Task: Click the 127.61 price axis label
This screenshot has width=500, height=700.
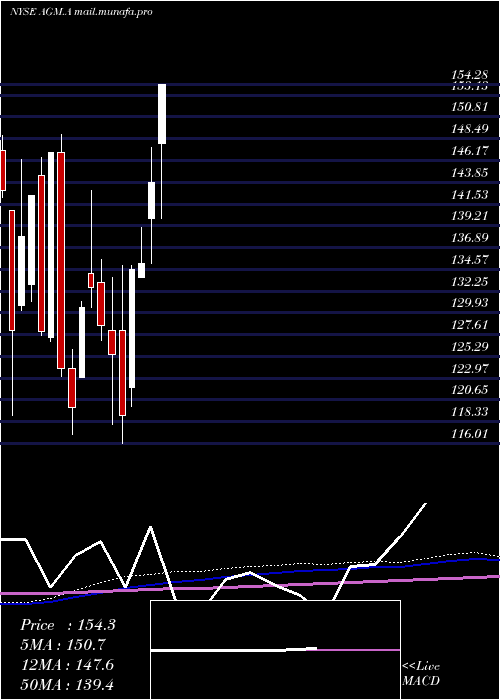Action: (x=468, y=325)
